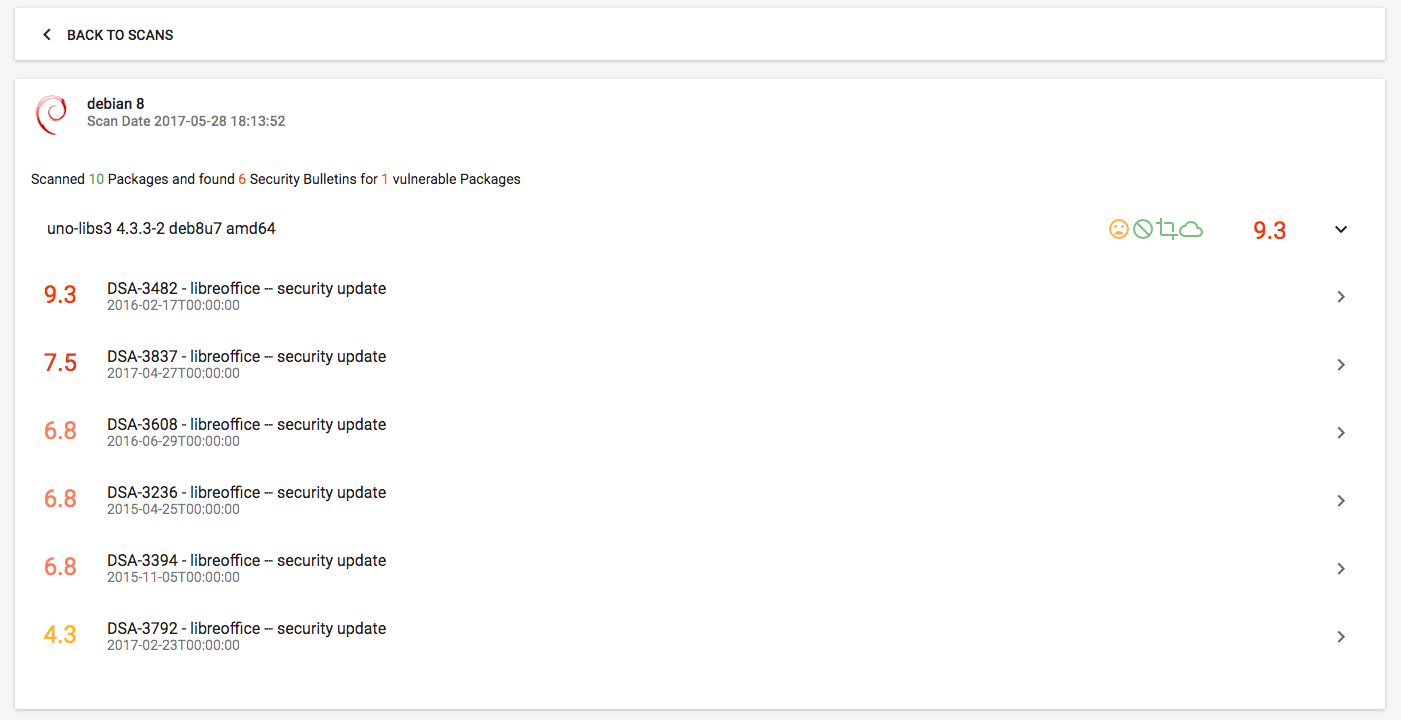Expand the DSA-3394 bulletin chevron
1401x720 pixels.
coord(1341,568)
